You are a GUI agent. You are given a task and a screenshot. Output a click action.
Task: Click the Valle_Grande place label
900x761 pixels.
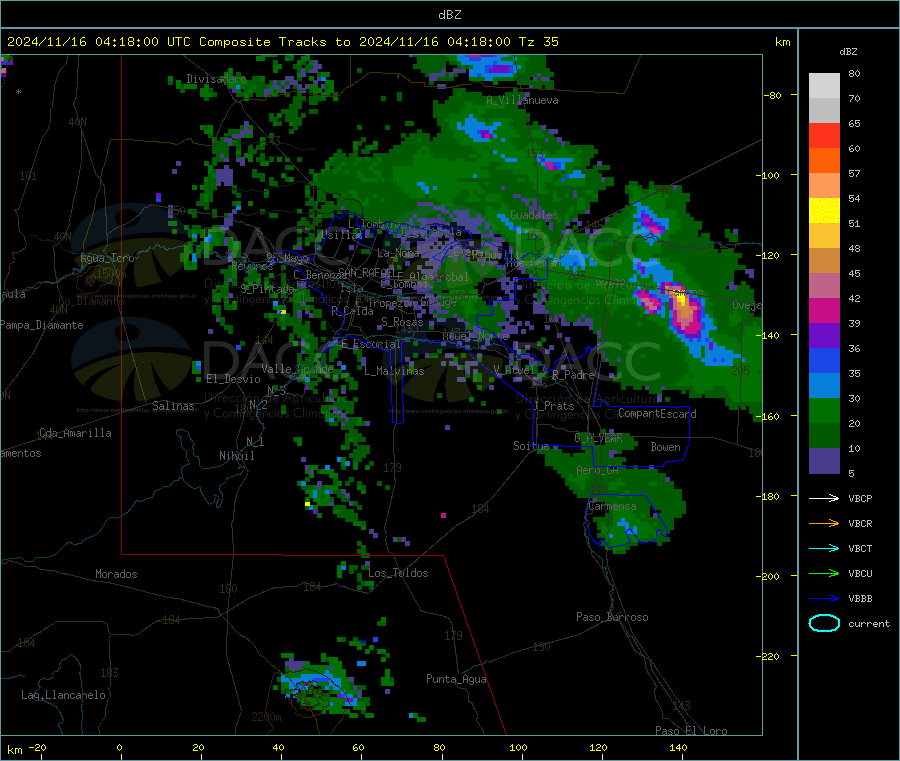298,369
